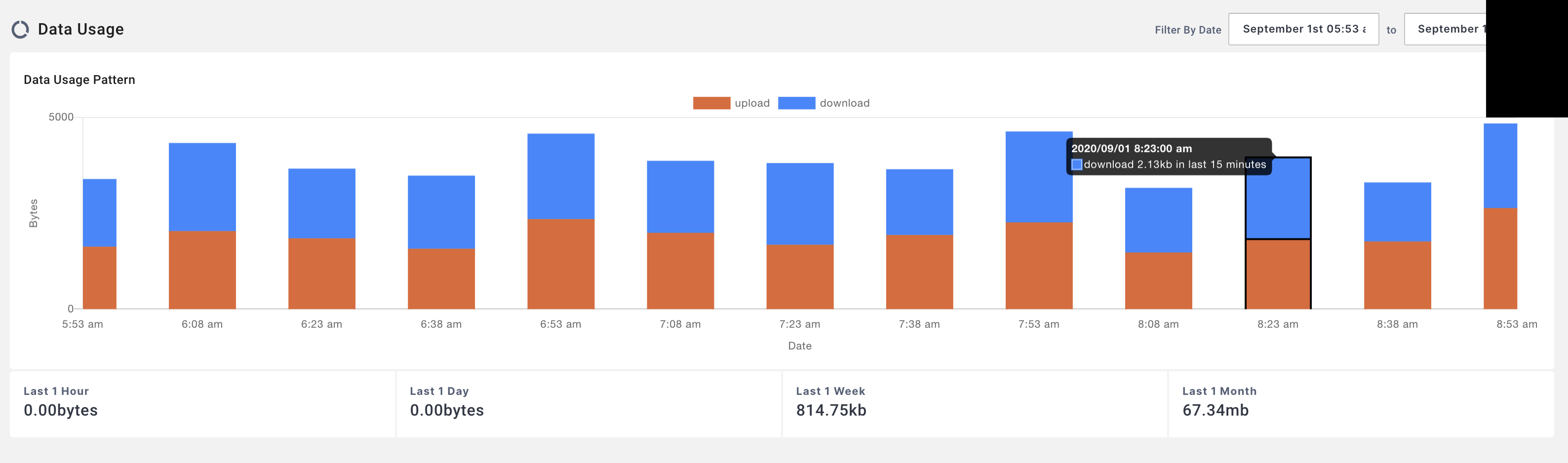Click the upload segment of the 7:53 am bar
This screenshot has height=463, width=1568.
point(1038,265)
